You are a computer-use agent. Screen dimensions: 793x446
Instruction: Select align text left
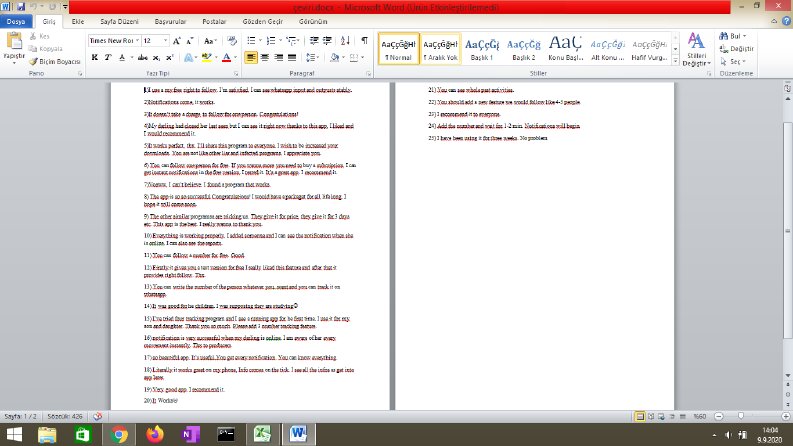[251, 58]
